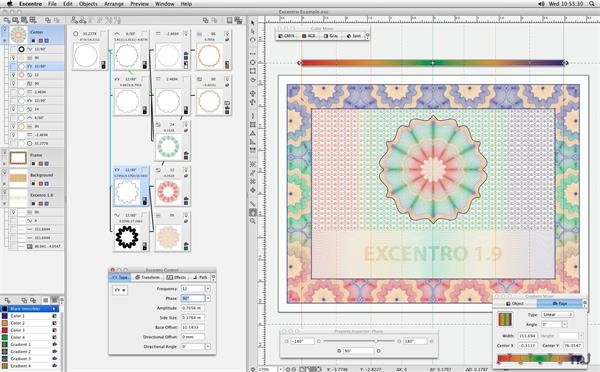Select the magnifier zoom tool
This screenshot has width=600, height=372.
tap(253, 221)
